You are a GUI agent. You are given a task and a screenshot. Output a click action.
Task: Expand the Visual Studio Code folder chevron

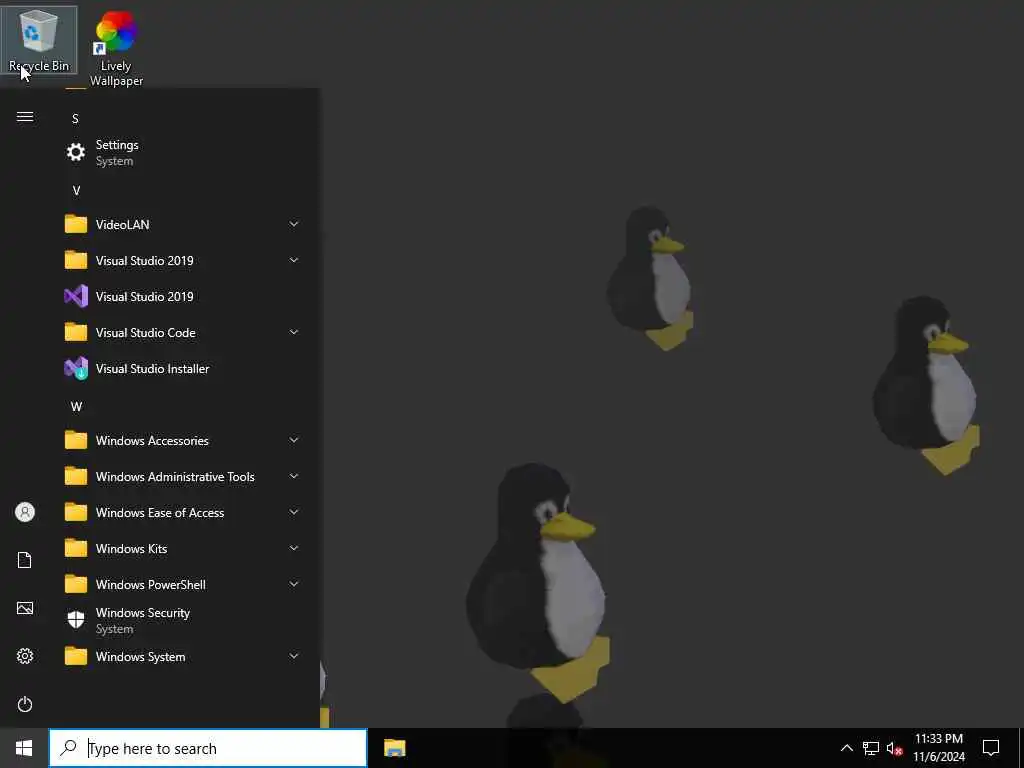[x=294, y=332]
